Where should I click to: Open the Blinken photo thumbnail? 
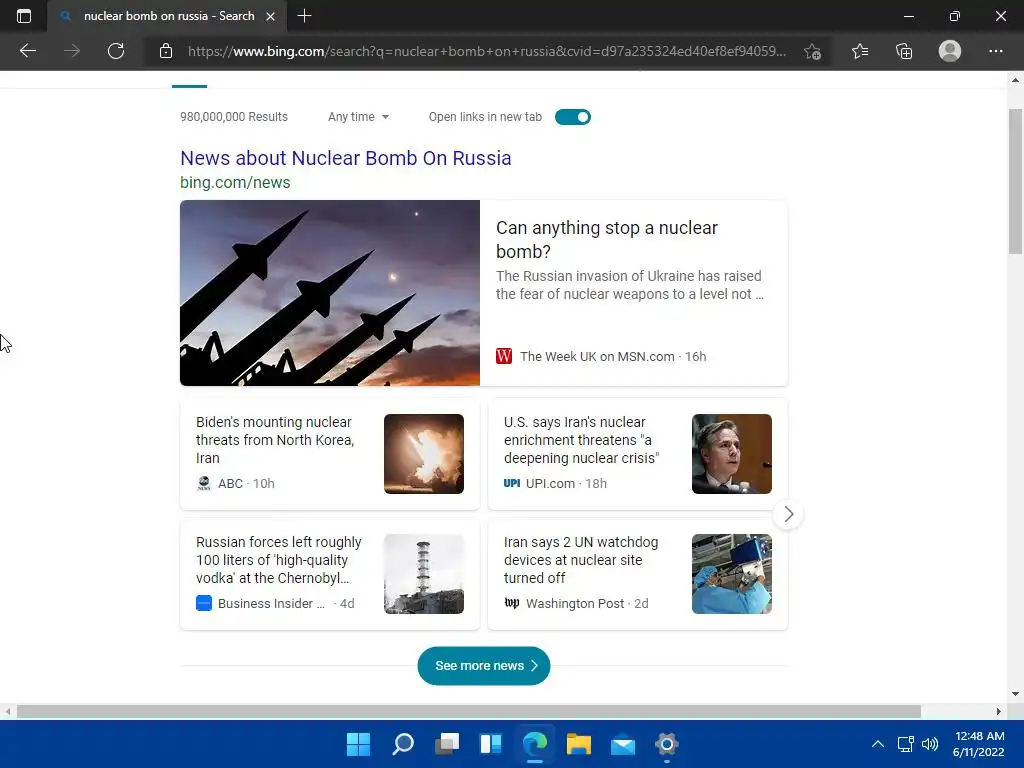click(731, 454)
